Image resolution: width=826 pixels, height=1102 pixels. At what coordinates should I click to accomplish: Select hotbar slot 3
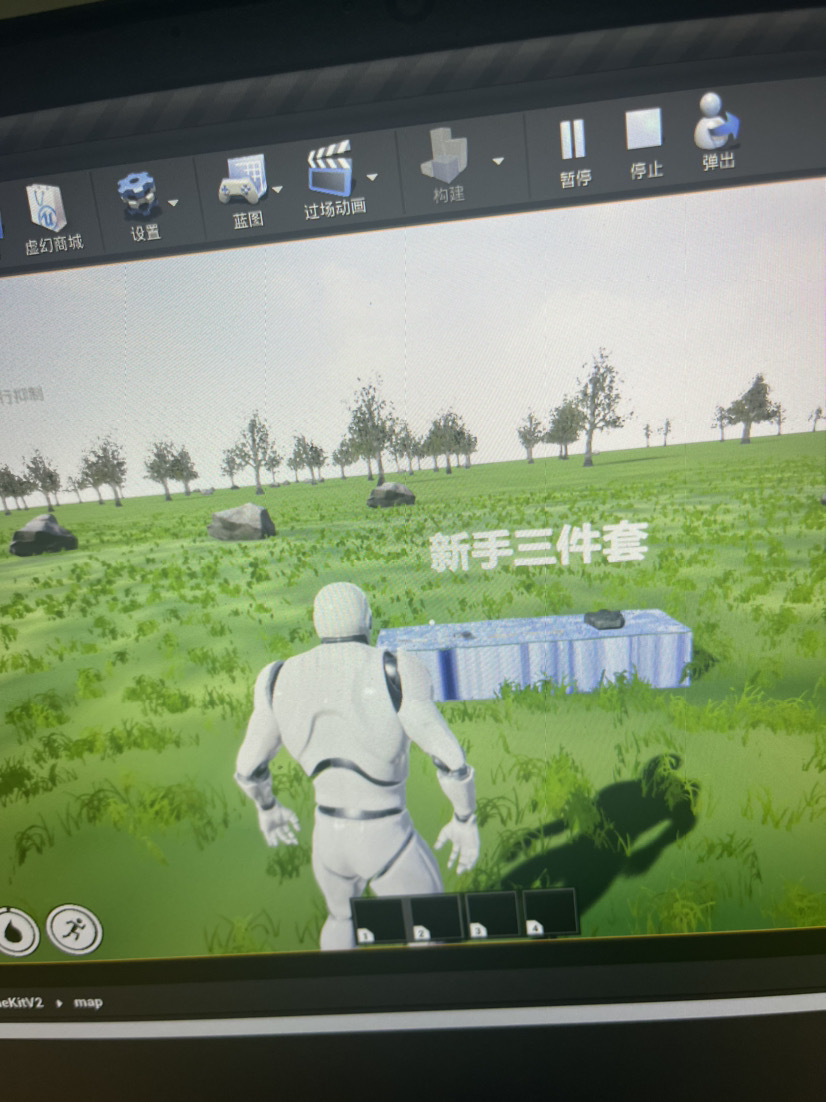[493, 915]
